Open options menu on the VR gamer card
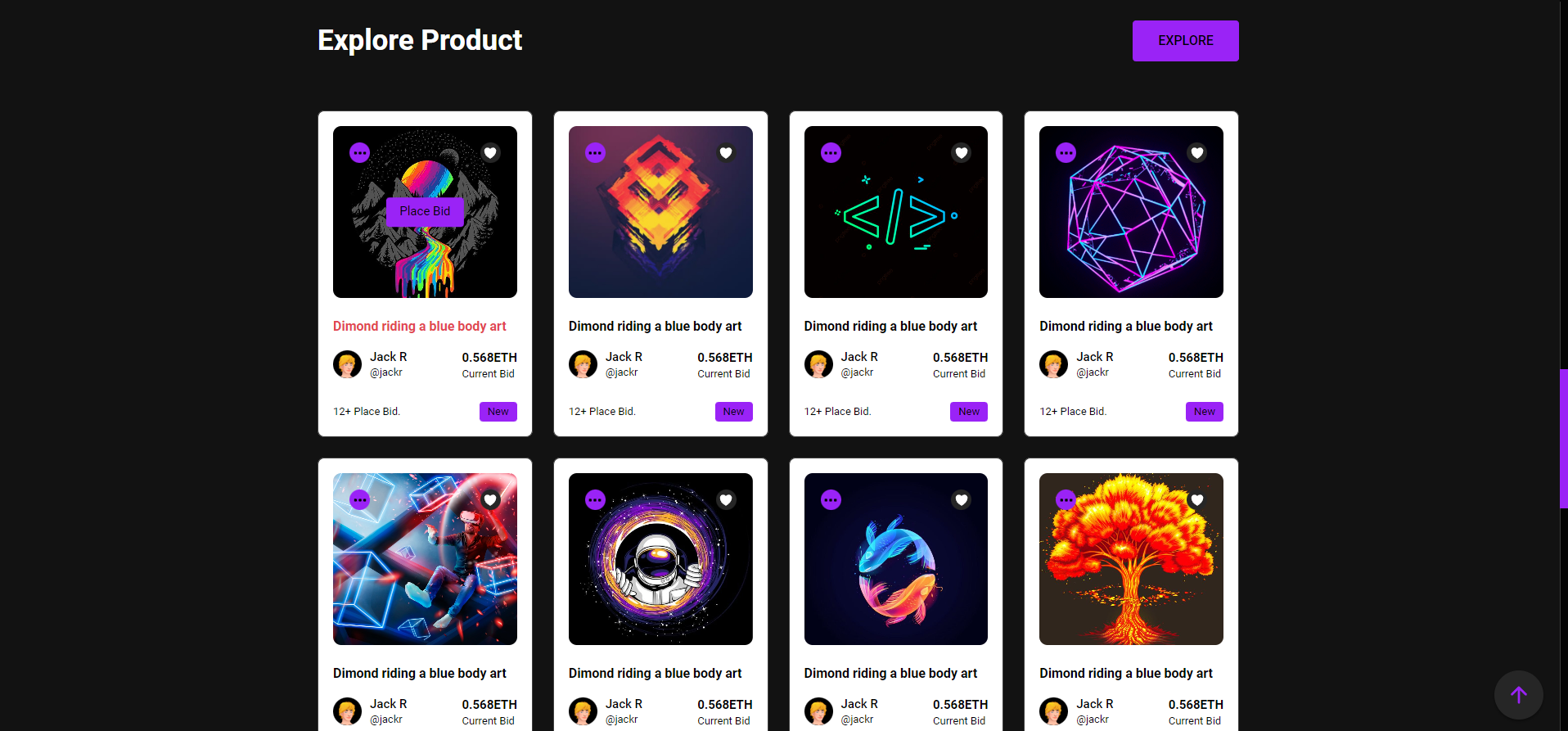Viewport: 1568px width, 731px height. [x=358, y=499]
